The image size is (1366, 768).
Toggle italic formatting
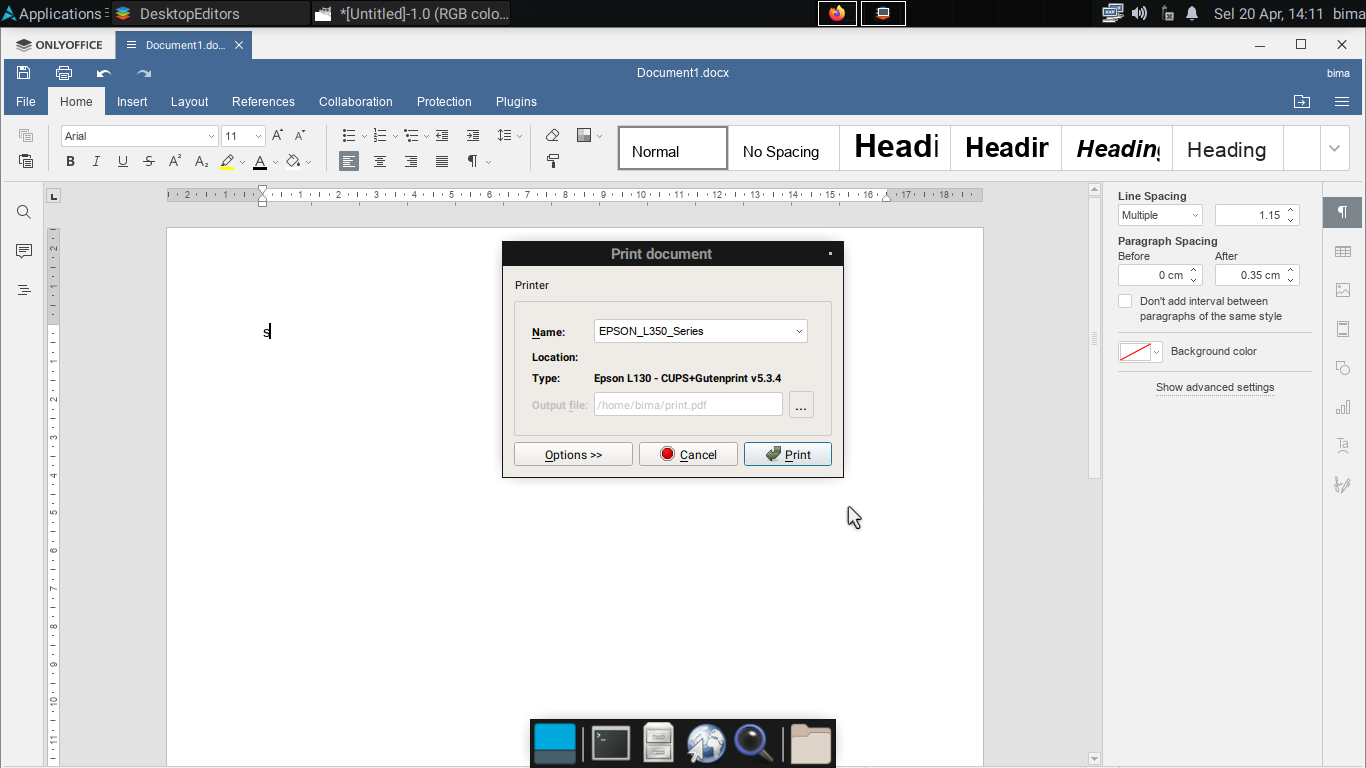96,161
